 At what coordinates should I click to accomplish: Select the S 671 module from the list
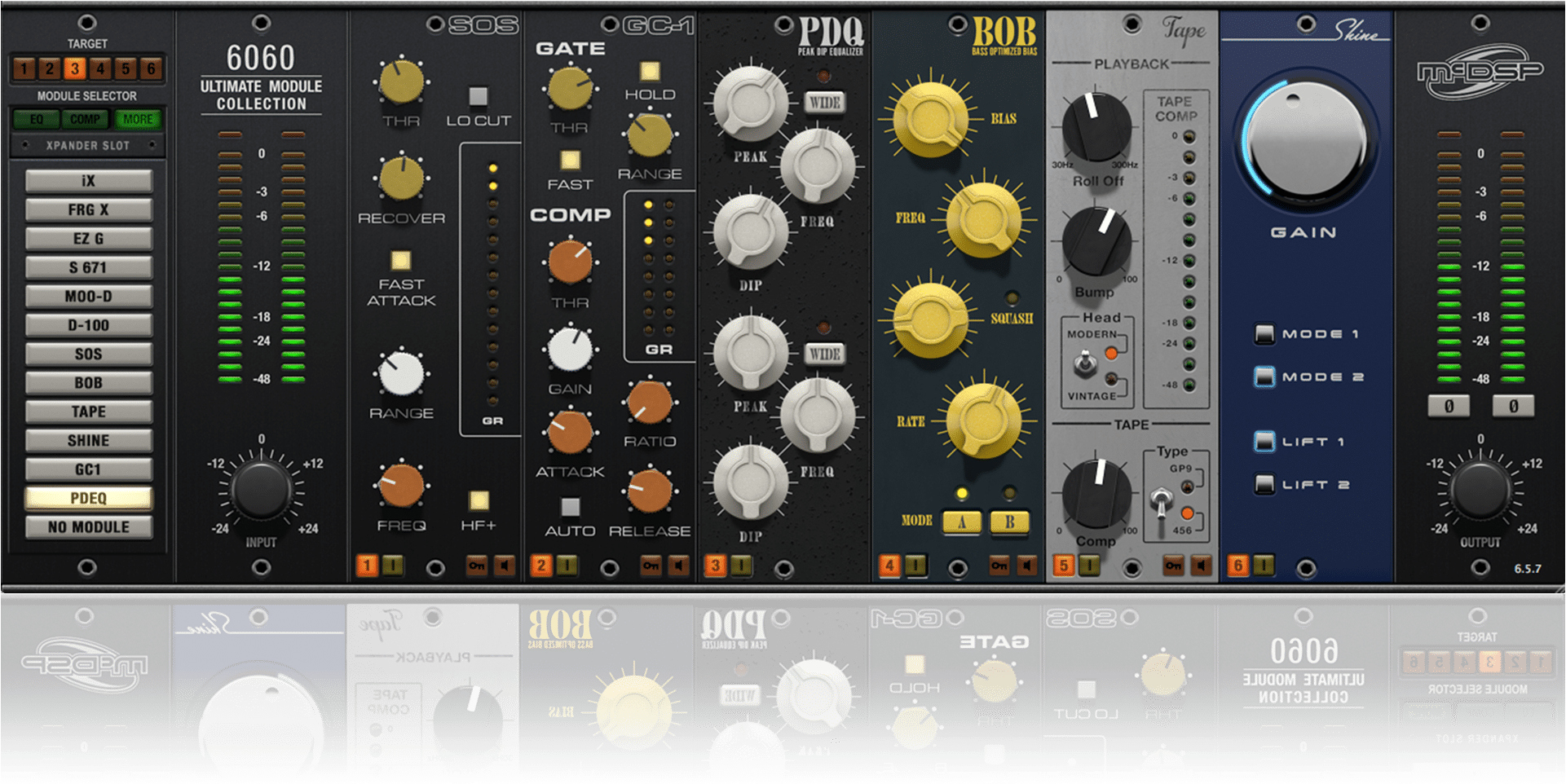[88, 267]
